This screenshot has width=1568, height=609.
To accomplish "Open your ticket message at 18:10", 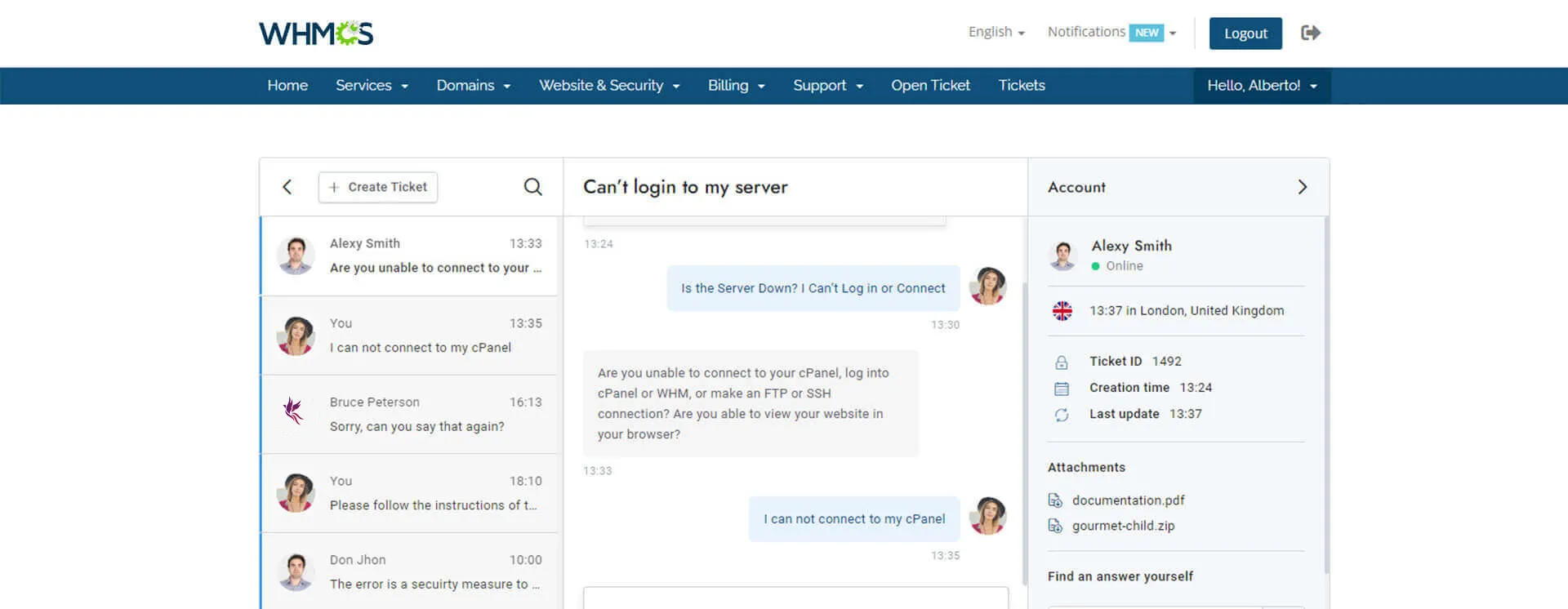I will (x=409, y=494).
